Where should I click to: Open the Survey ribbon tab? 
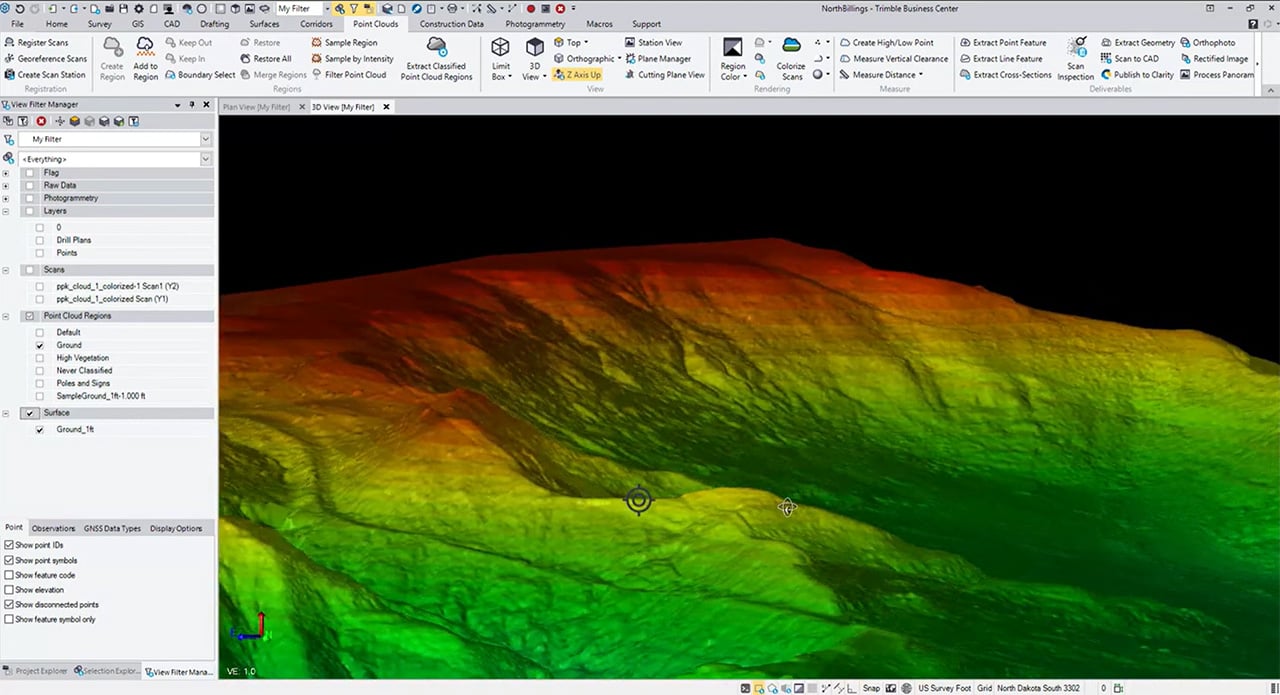pyautogui.click(x=100, y=24)
